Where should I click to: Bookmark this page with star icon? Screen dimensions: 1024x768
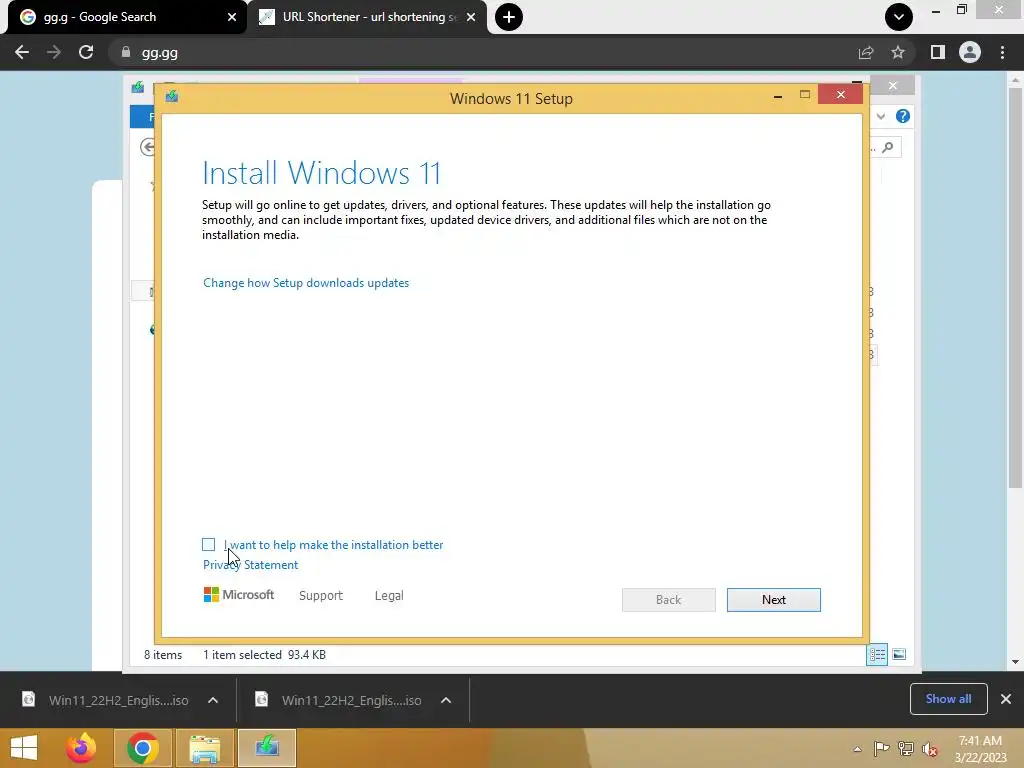click(x=898, y=52)
